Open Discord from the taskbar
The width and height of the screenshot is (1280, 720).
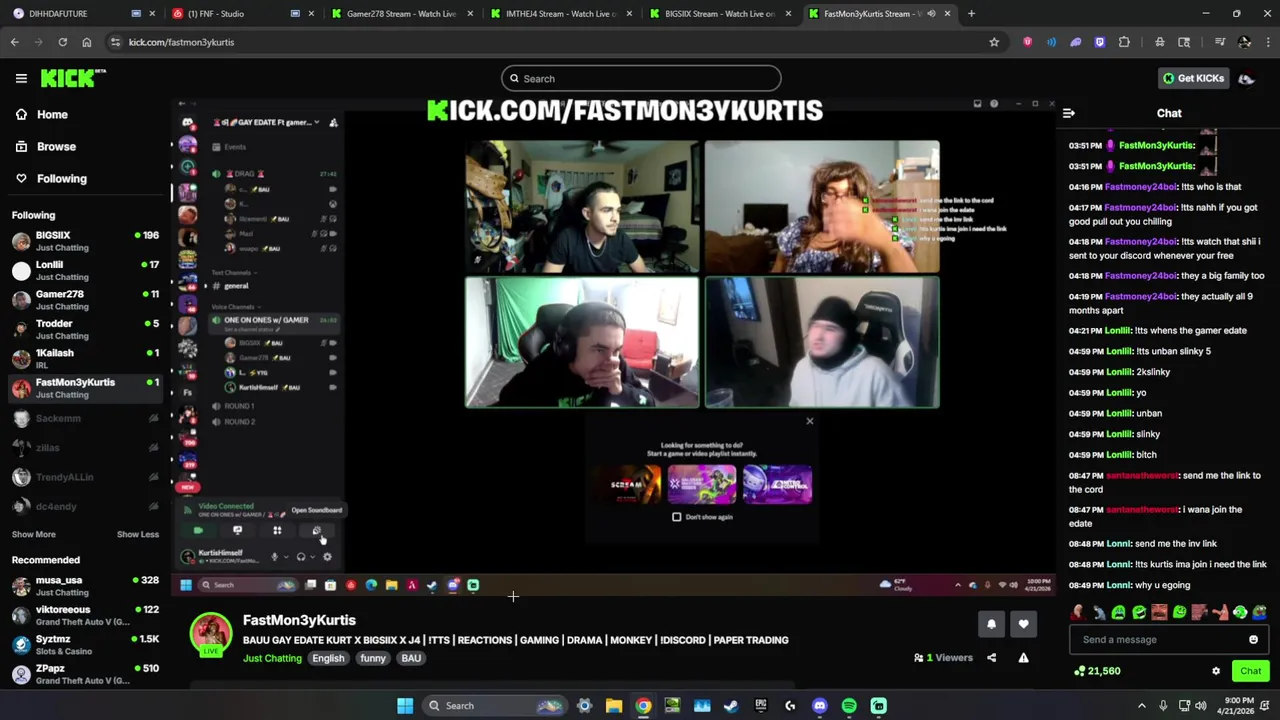tap(820, 706)
